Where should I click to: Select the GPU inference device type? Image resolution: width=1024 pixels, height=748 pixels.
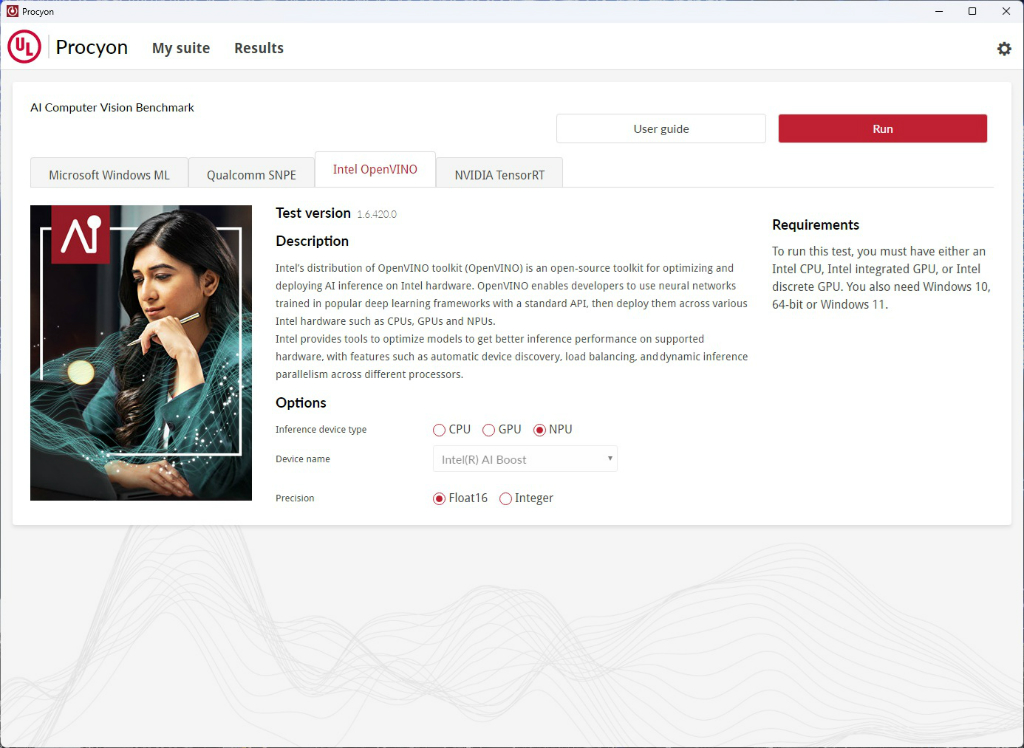pyautogui.click(x=488, y=430)
